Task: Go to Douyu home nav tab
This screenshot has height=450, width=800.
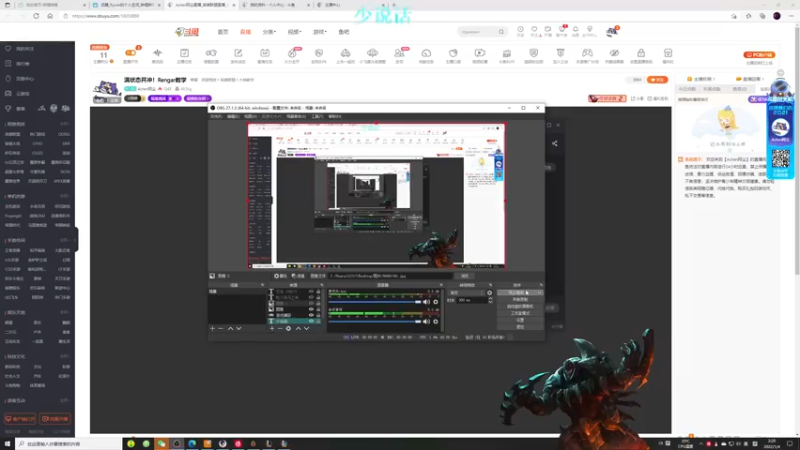Action: [223, 32]
